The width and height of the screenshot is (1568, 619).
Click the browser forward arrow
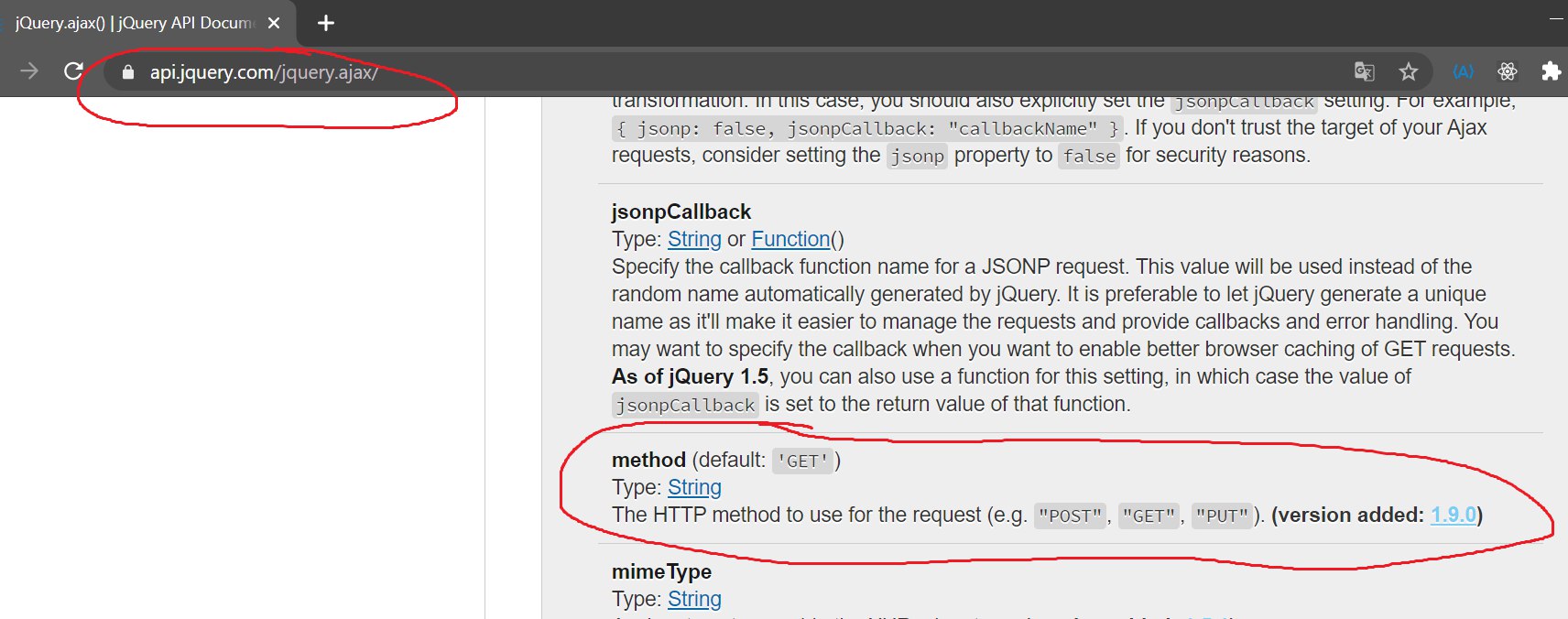coord(29,71)
